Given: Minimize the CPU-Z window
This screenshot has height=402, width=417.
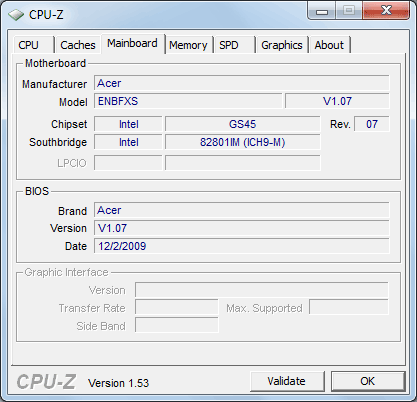Looking at the screenshot, I should click(322, 11).
